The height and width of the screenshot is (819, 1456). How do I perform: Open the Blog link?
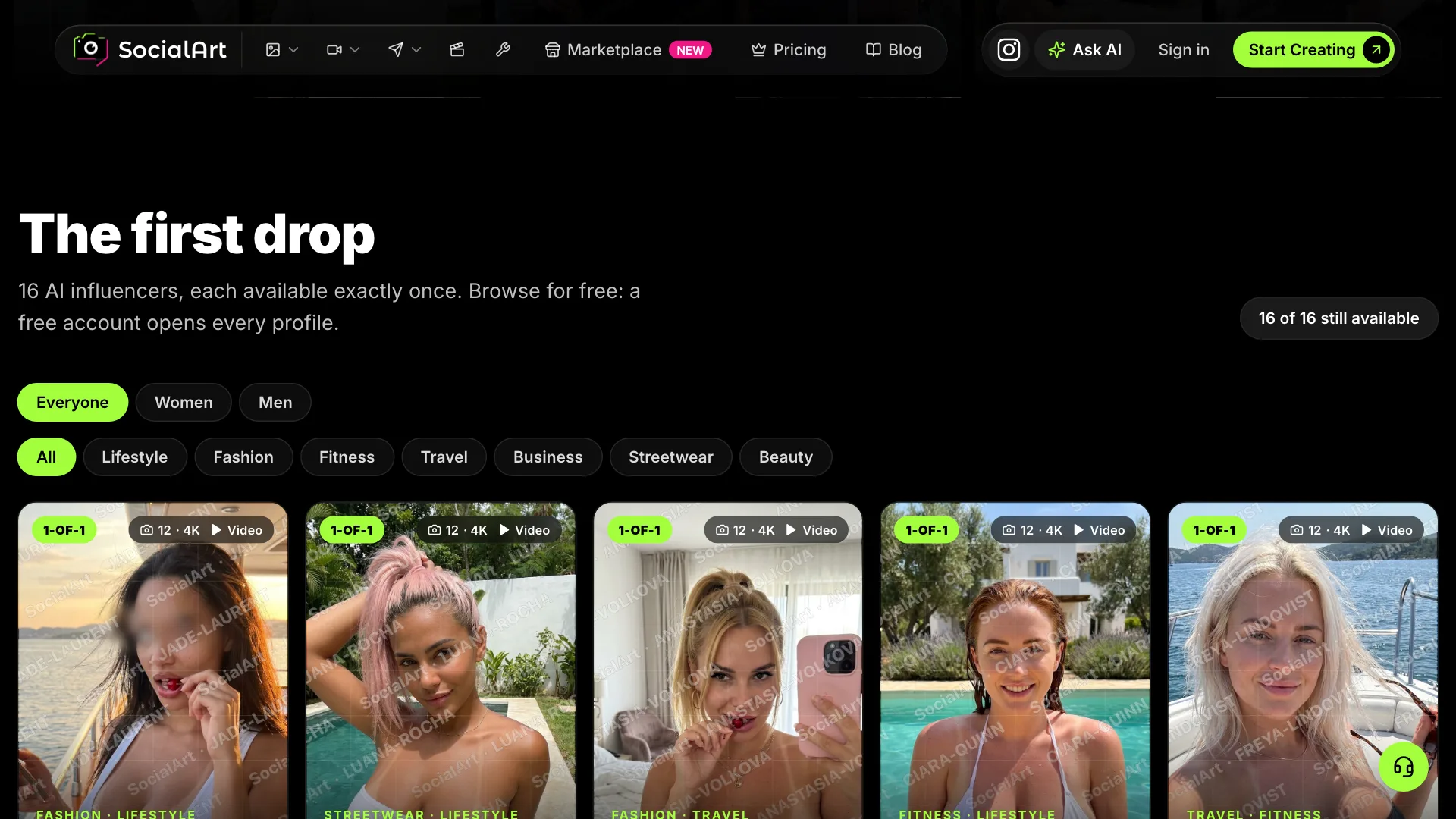tap(893, 50)
